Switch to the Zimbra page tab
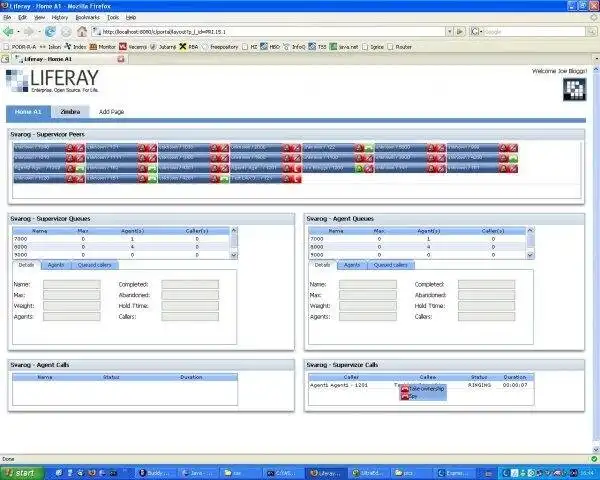600x480 pixels. click(70, 112)
